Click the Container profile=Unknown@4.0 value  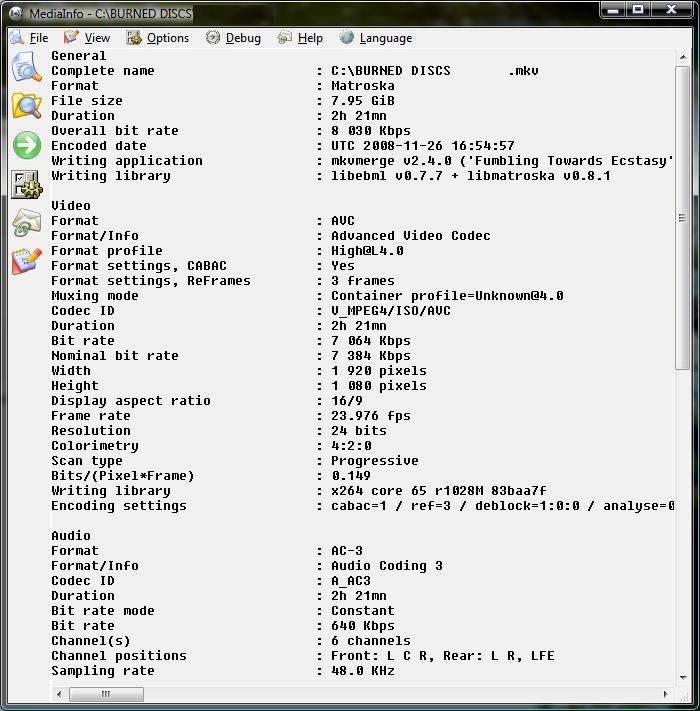pyautogui.click(x=447, y=296)
